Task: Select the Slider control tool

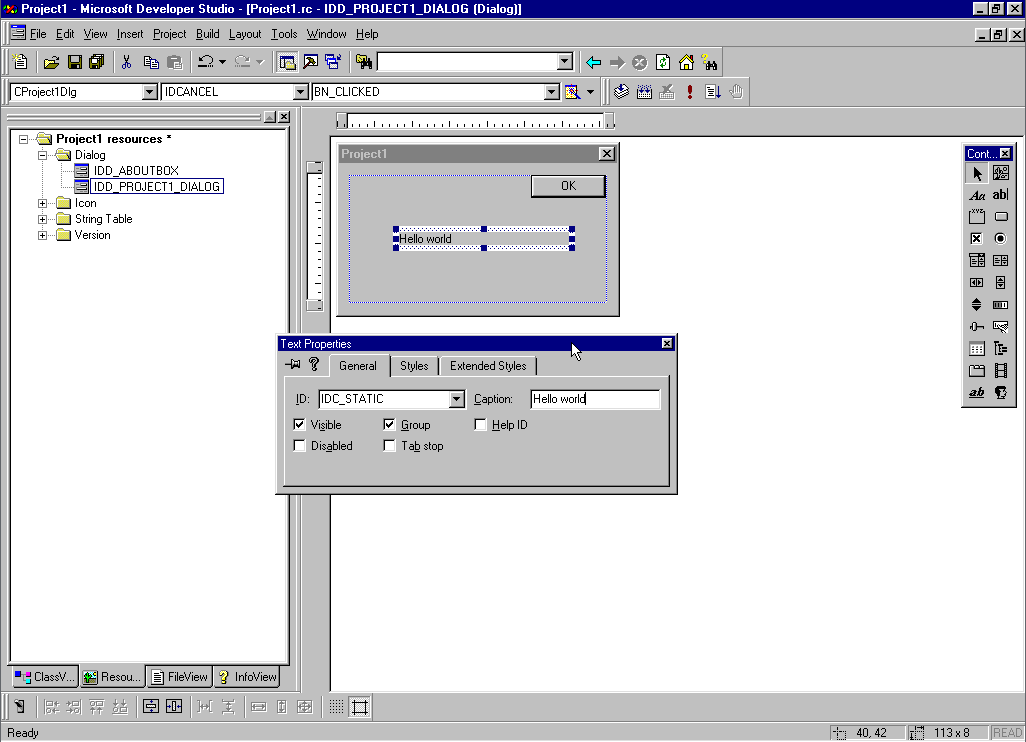Action: click(x=976, y=327)
